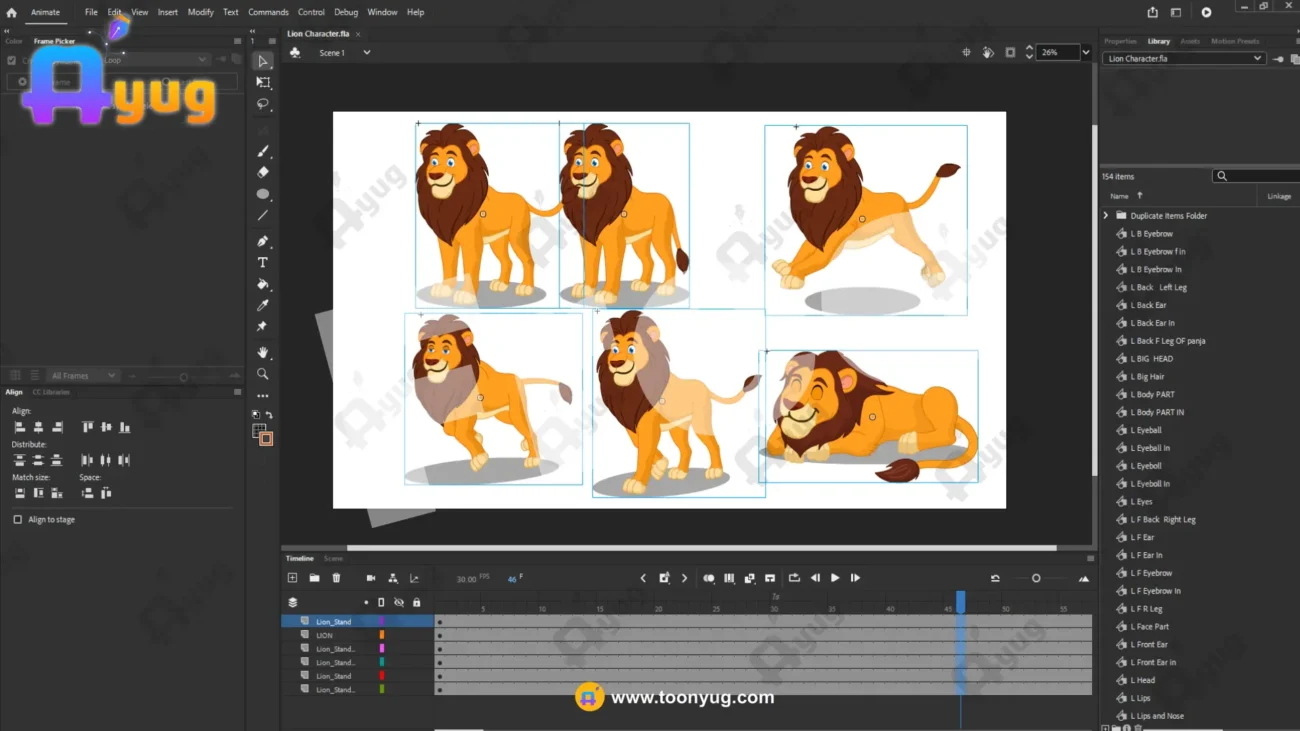The height and width of the screenshot is (731, 1300).
Task: Toggle hide all layers eye icon
Action: coord(399,603)
